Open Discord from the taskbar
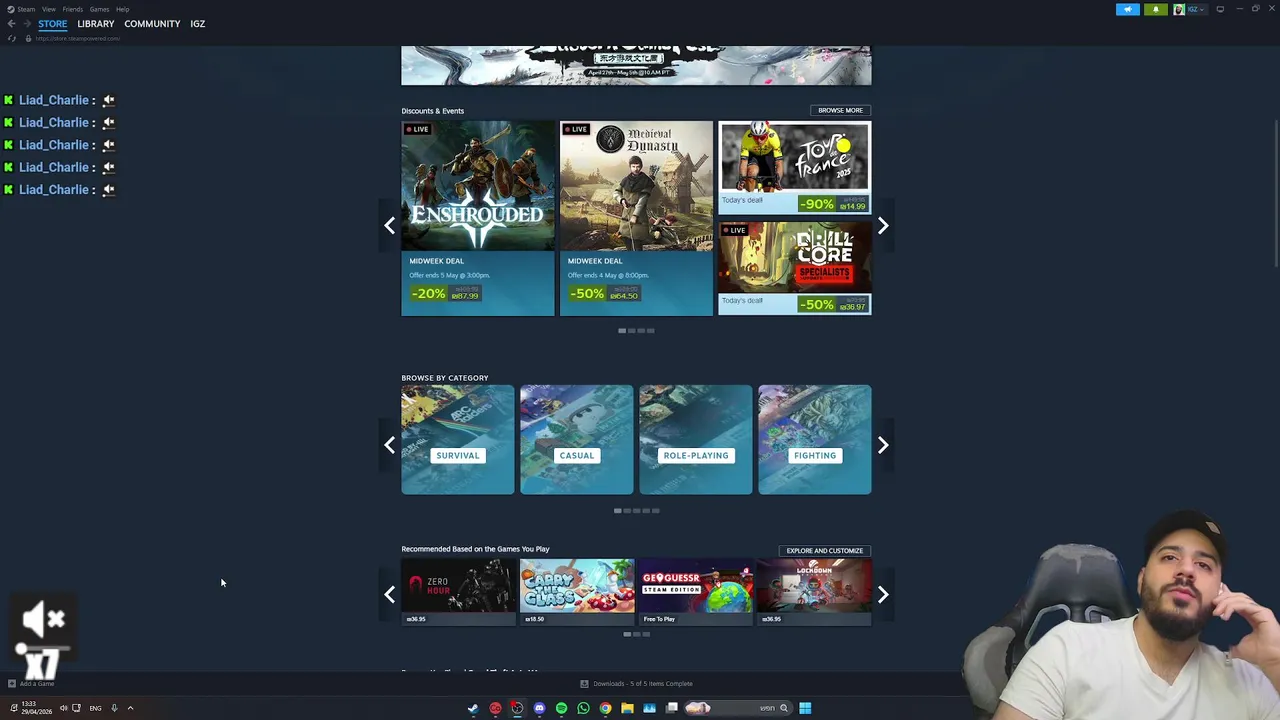This screenshot has width=1280, height=720. pos(539,708)
